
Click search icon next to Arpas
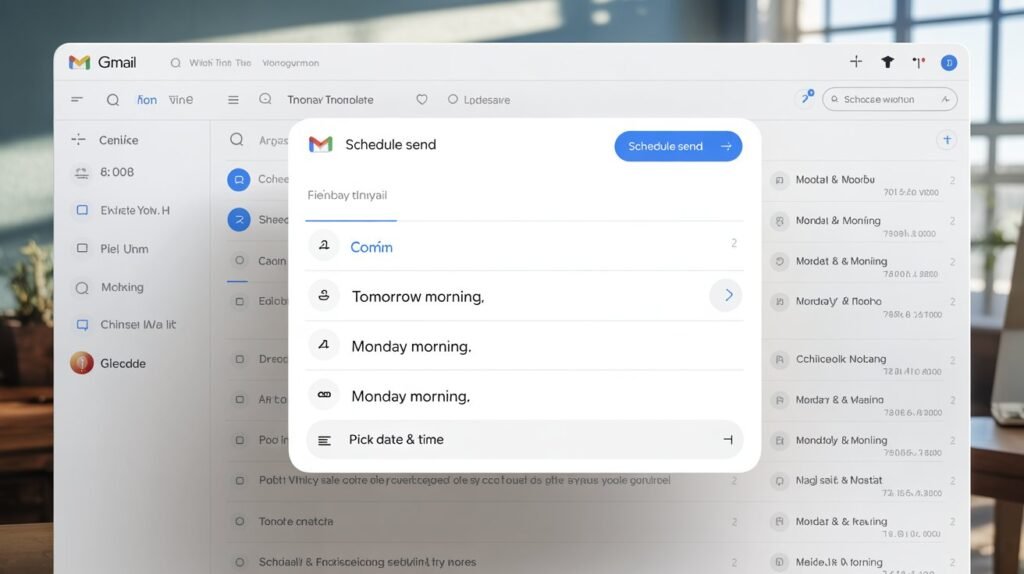pos(236,140)
